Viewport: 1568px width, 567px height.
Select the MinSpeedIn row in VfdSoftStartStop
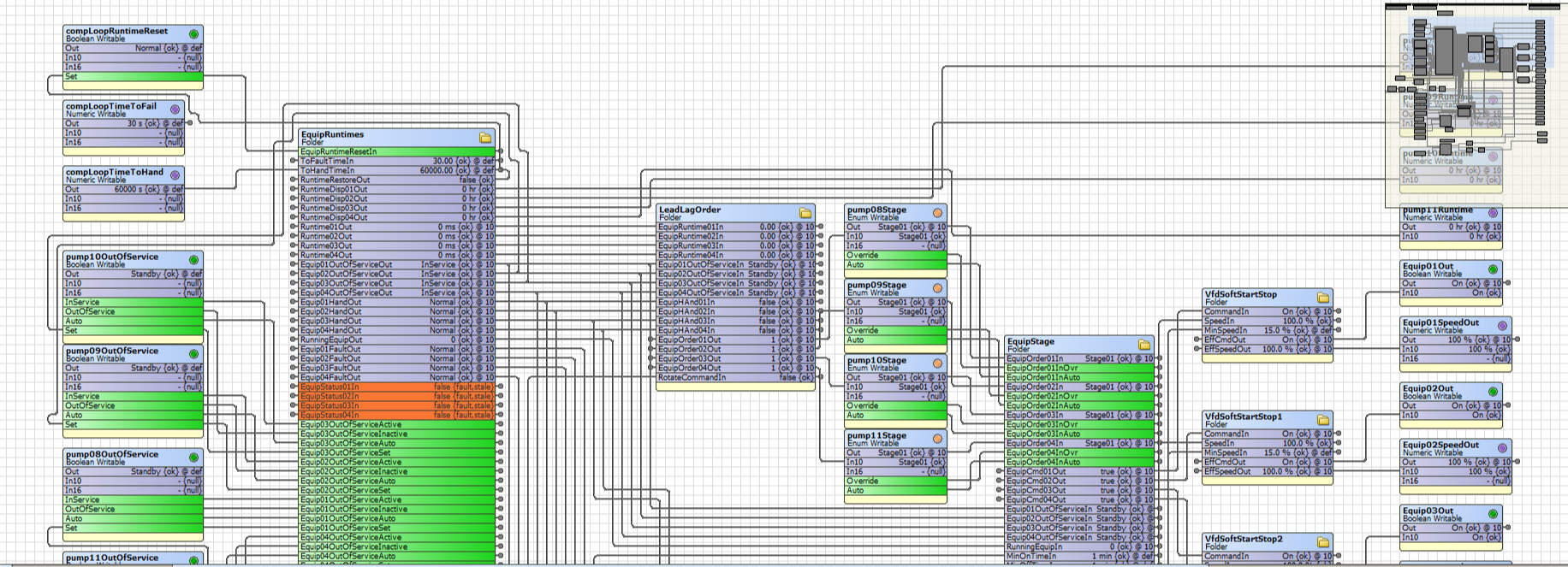coord(1268,330)
